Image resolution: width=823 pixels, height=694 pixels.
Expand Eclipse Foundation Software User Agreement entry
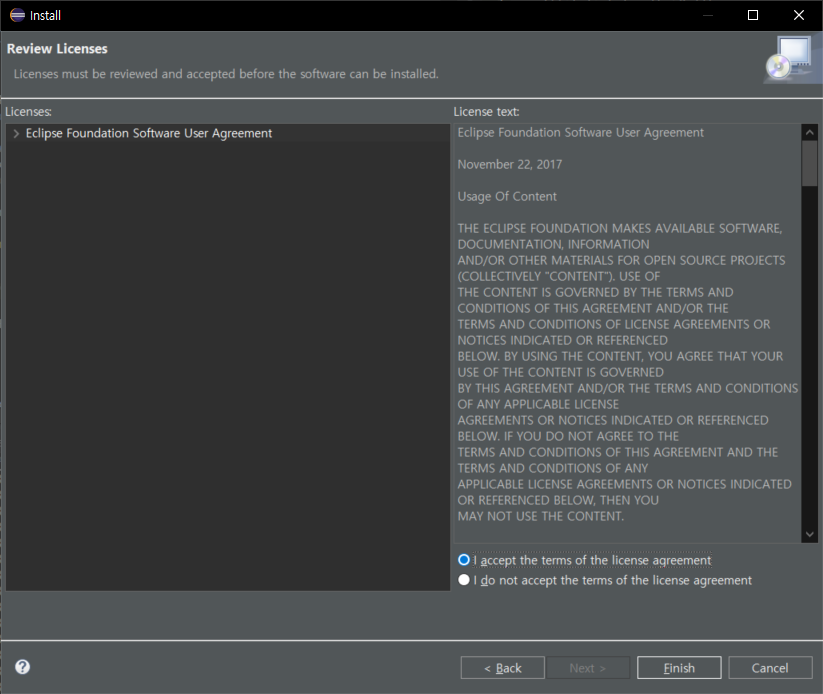click(16, 133)
